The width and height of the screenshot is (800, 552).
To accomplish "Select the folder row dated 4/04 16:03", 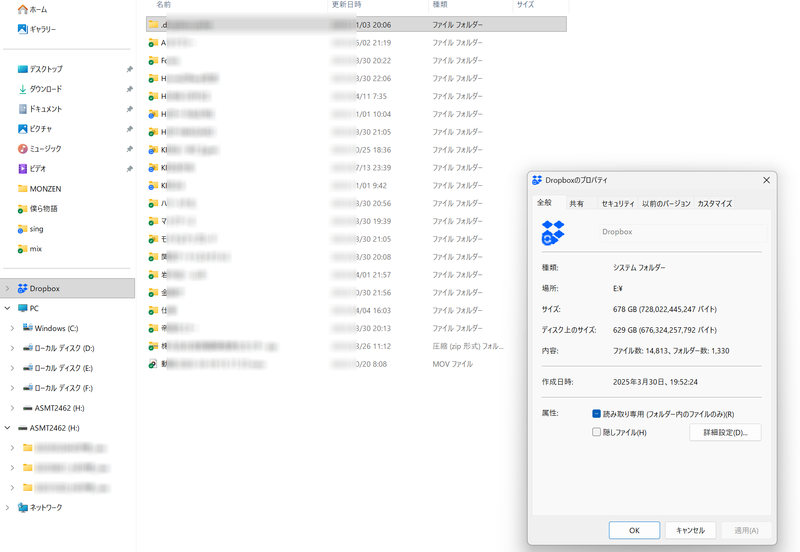I will [x=356, y=310].
